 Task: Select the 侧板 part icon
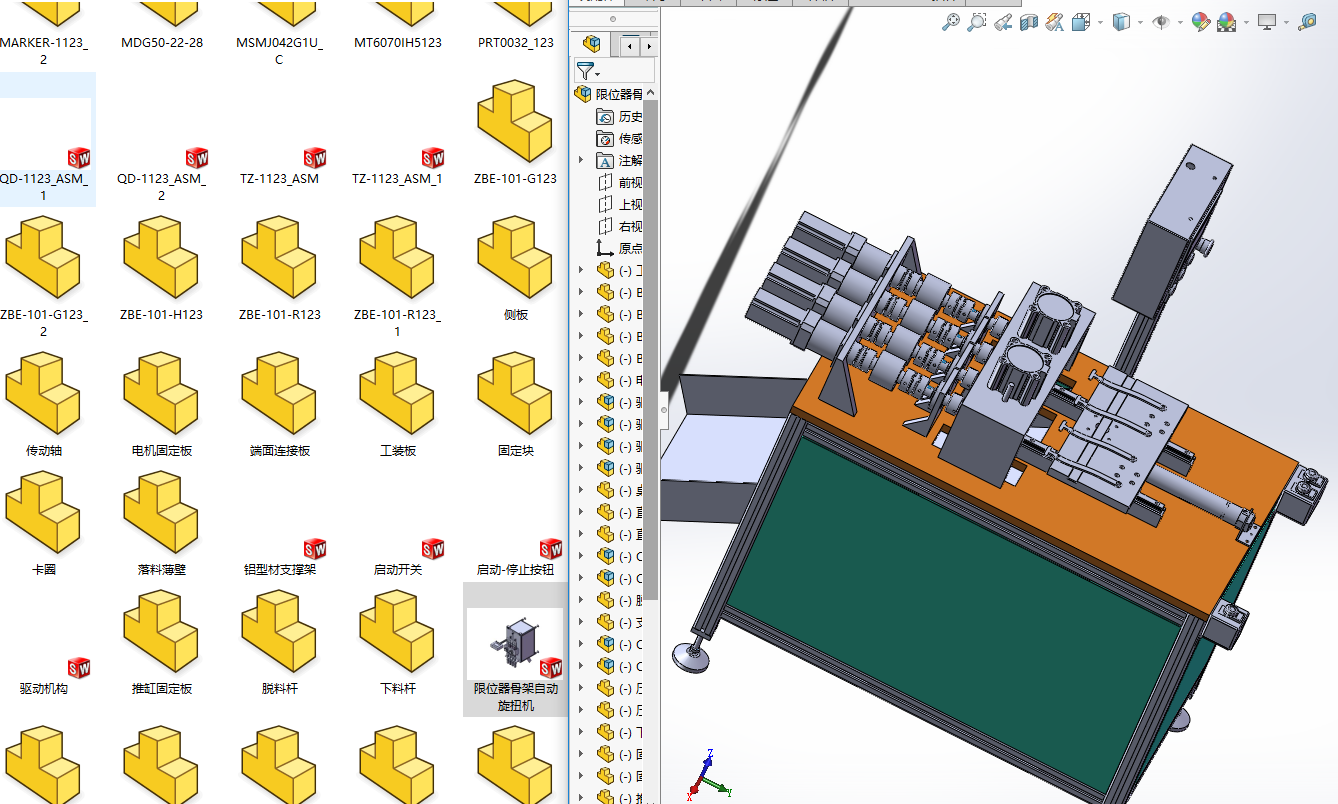click(x=515, y=257)
